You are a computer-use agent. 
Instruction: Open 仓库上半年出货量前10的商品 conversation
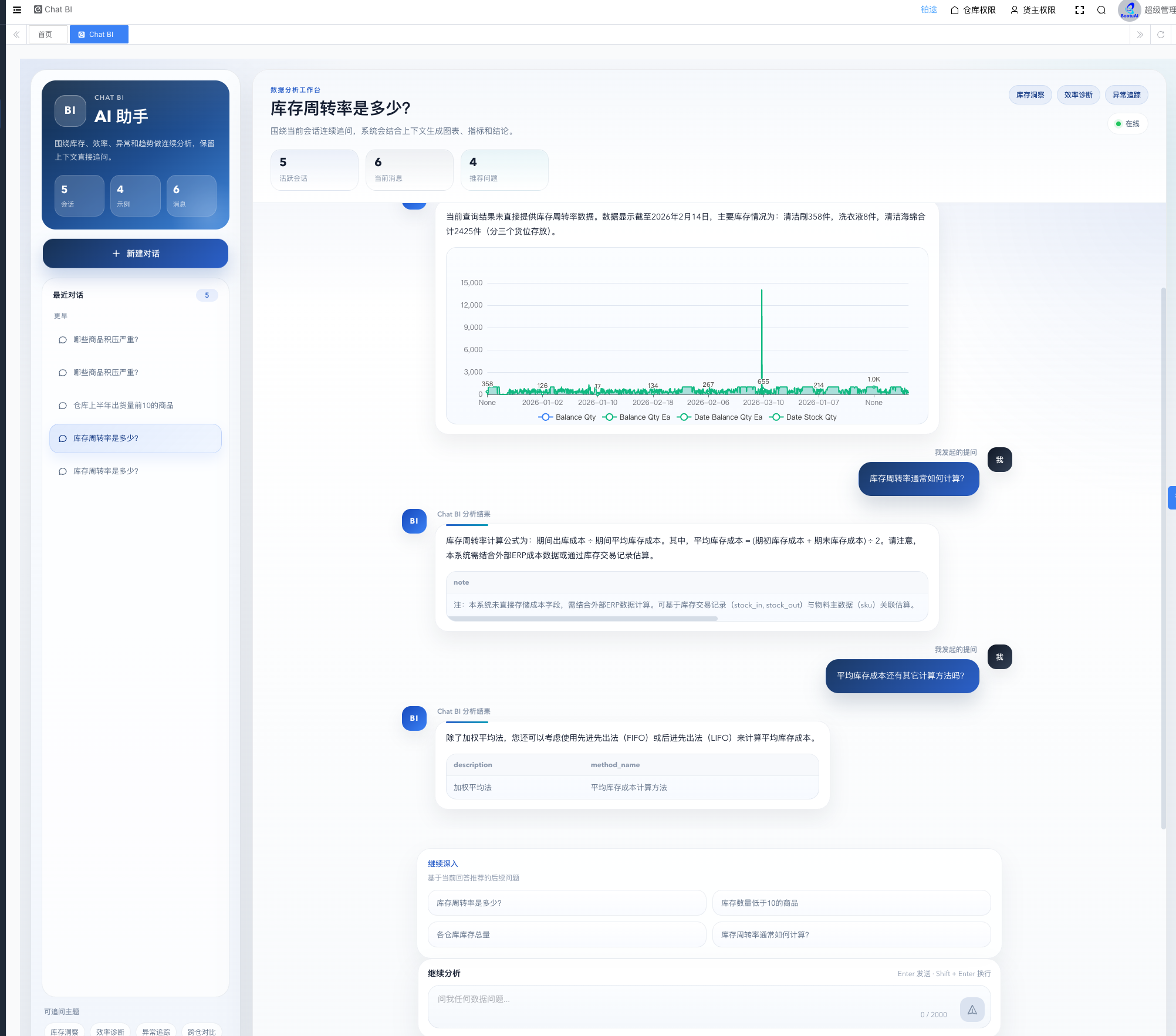point(136,406)
